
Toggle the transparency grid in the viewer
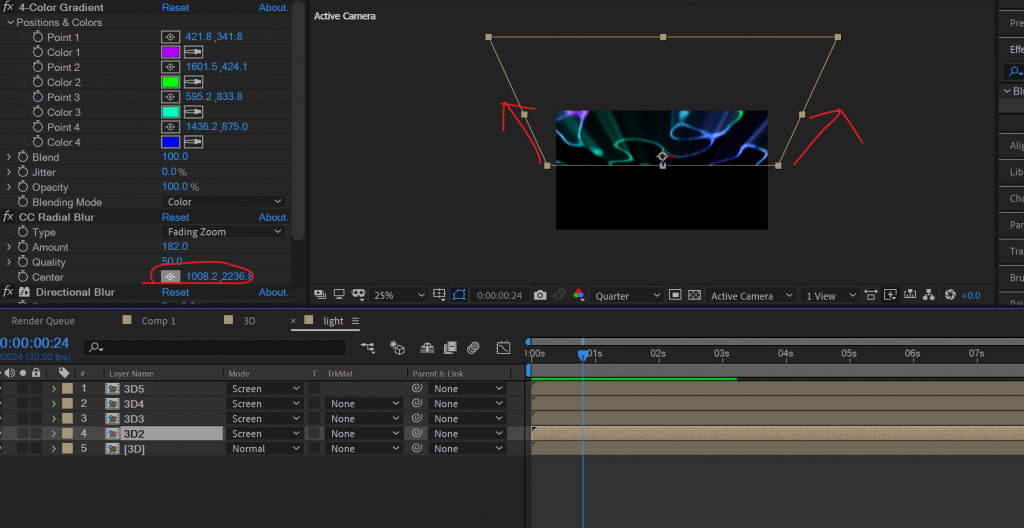(694, 296)
